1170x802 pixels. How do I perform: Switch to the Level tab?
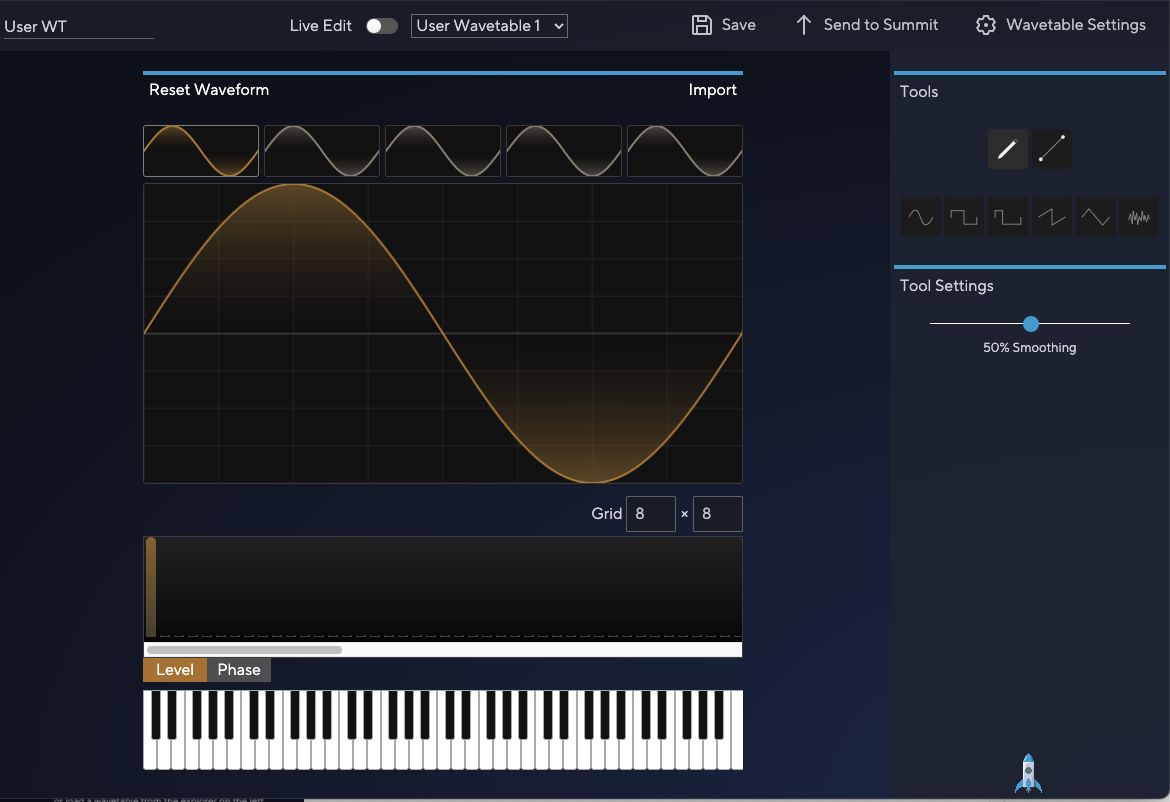click(175, 670)
